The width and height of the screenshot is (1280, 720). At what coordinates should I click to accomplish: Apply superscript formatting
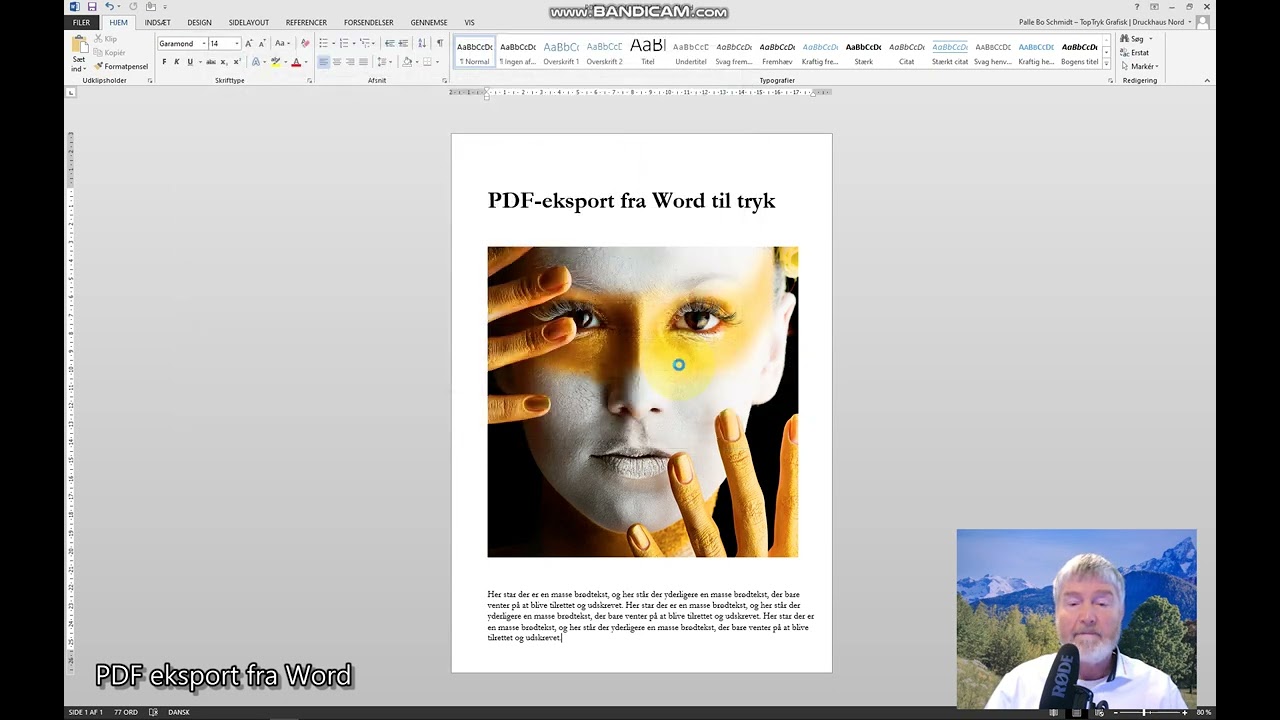(236, 62)
